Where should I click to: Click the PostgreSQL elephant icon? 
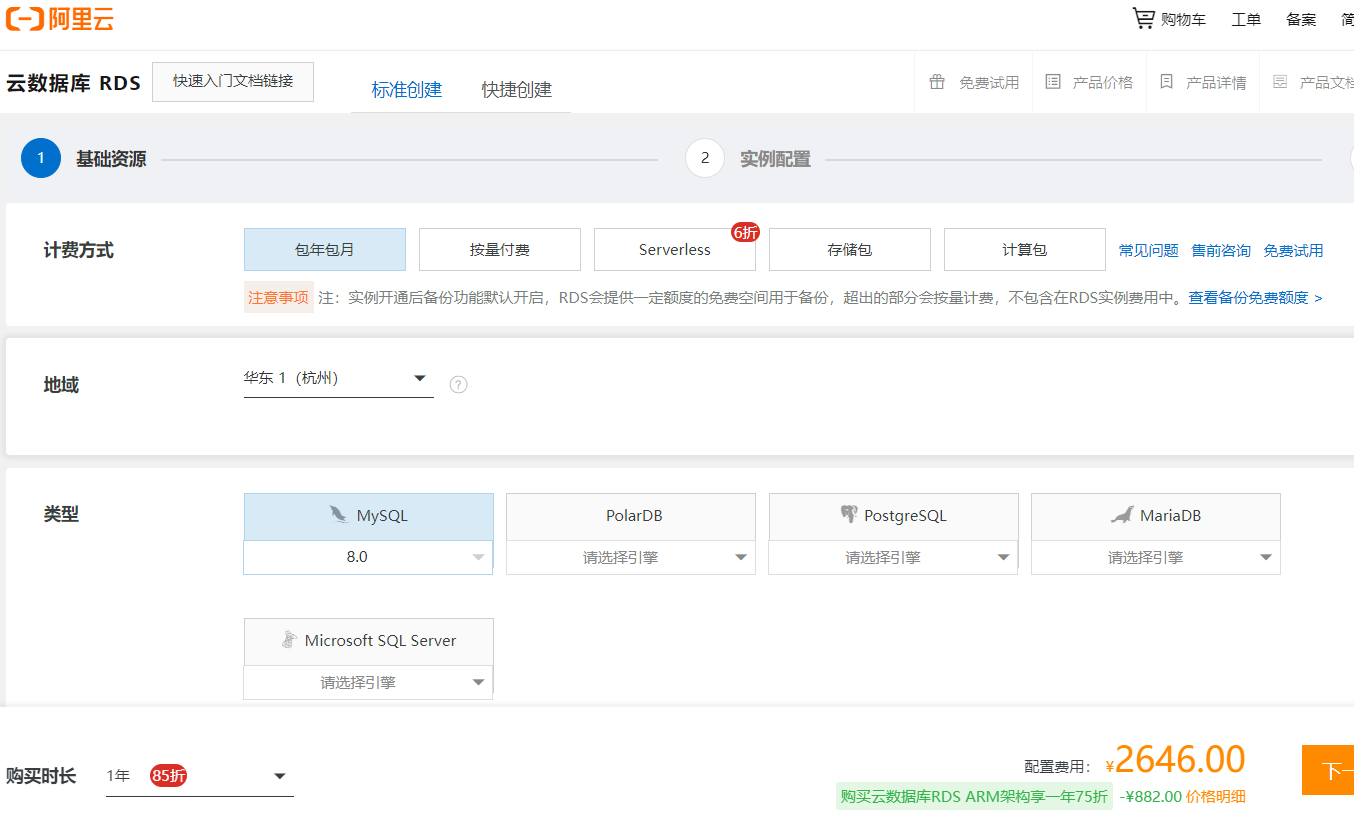pos(849,515)
